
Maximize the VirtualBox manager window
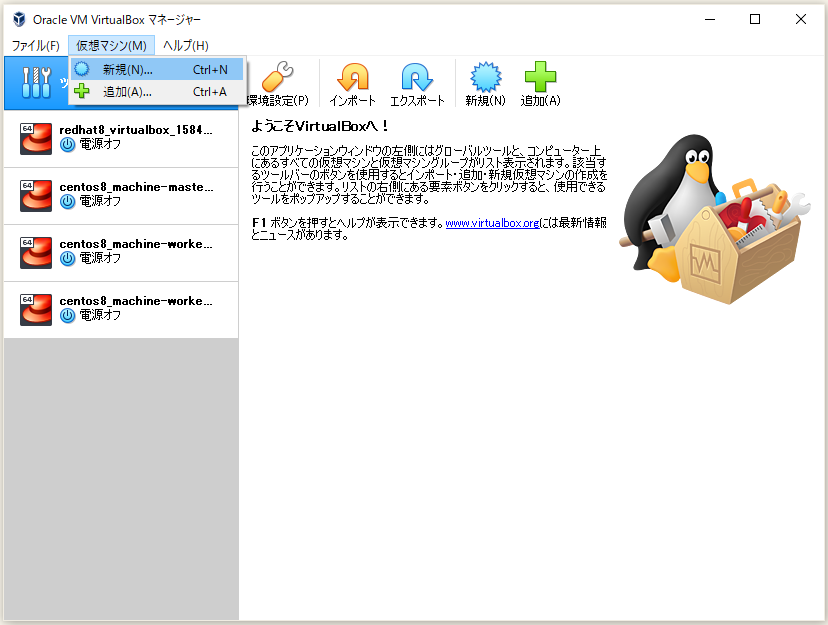click(755, 20)
